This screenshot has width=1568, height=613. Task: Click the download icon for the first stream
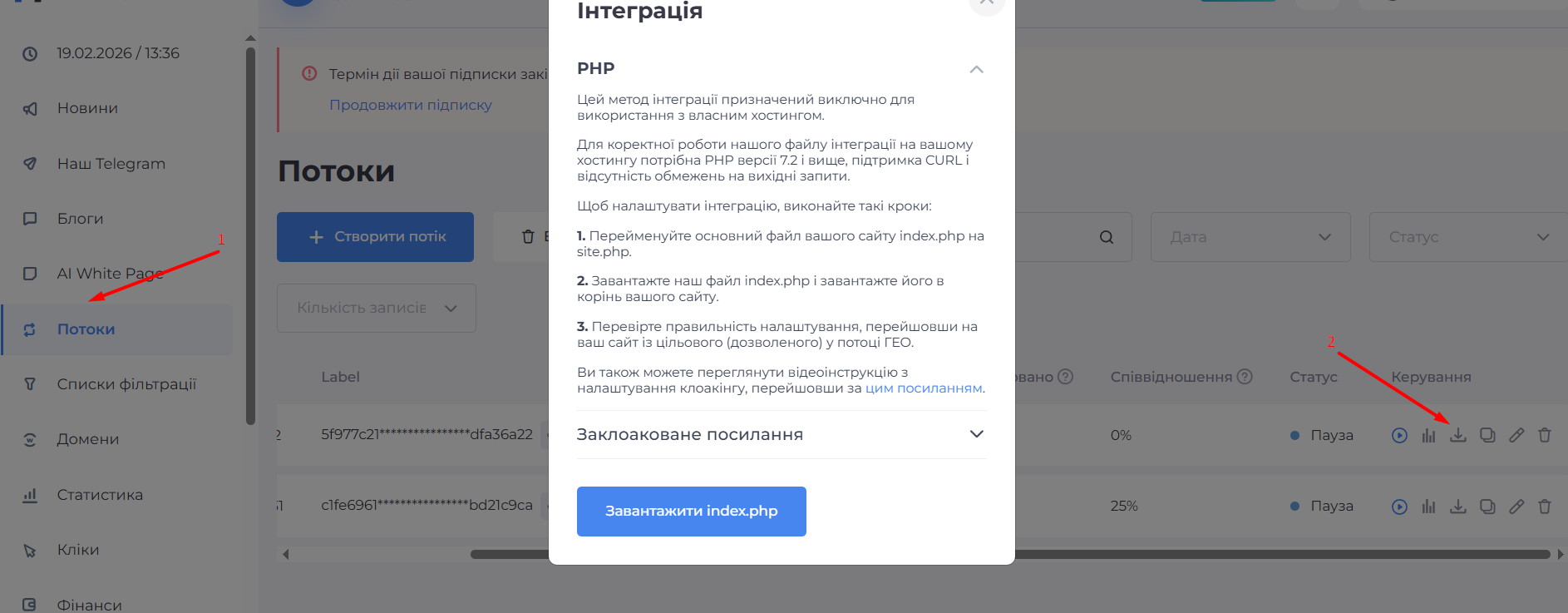point(1458,434)
